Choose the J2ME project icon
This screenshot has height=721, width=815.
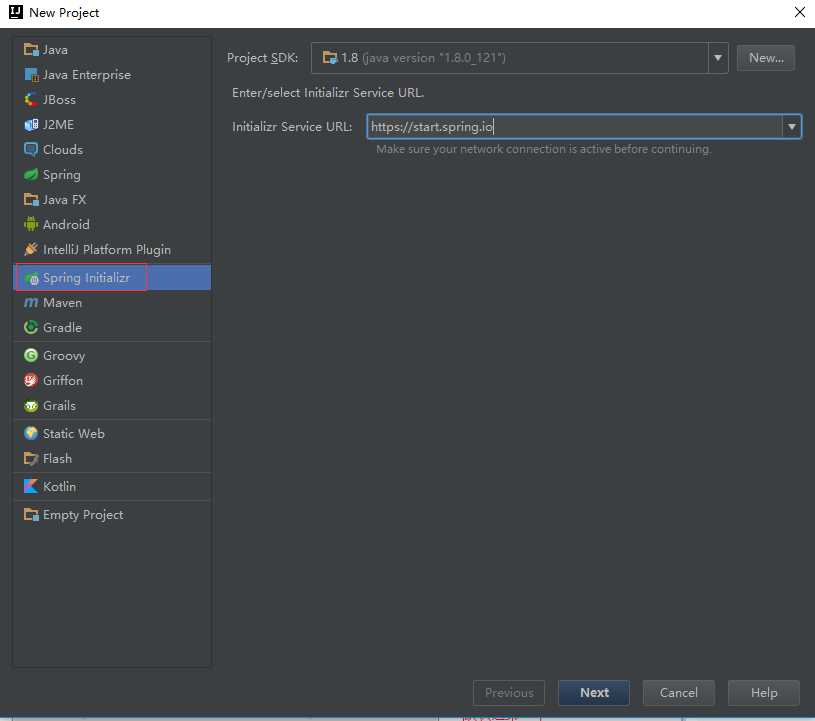[31, 125]
